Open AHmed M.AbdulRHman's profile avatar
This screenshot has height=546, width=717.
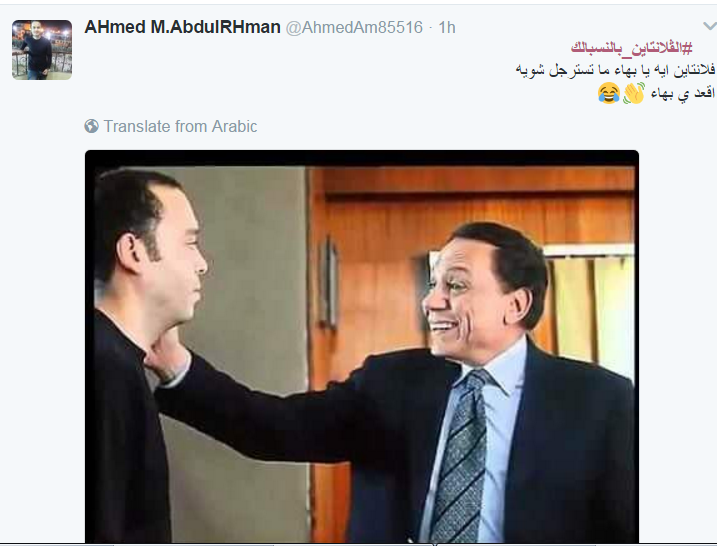coord(42,50)
